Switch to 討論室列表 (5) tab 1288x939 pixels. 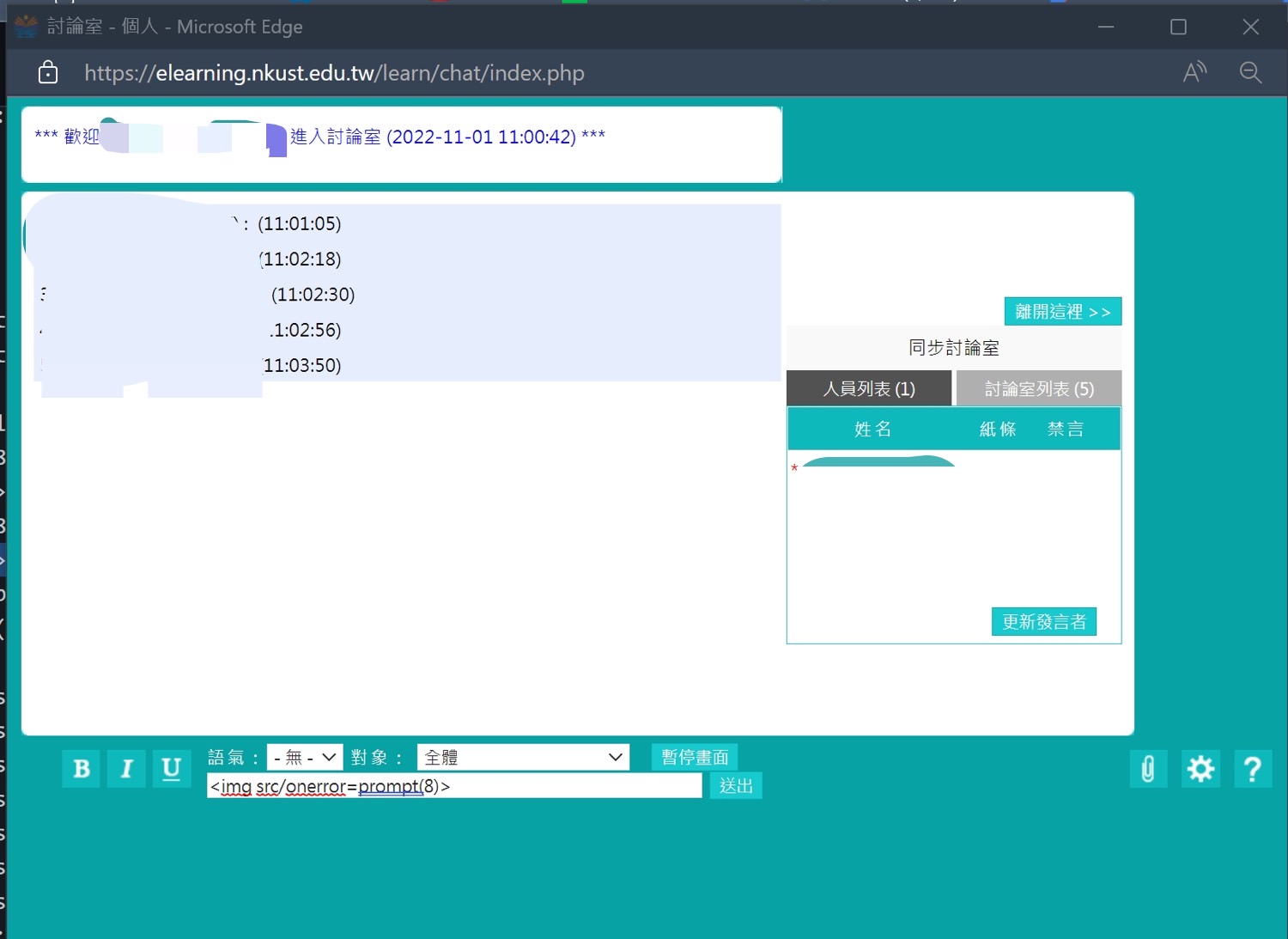pos(1039,388)
